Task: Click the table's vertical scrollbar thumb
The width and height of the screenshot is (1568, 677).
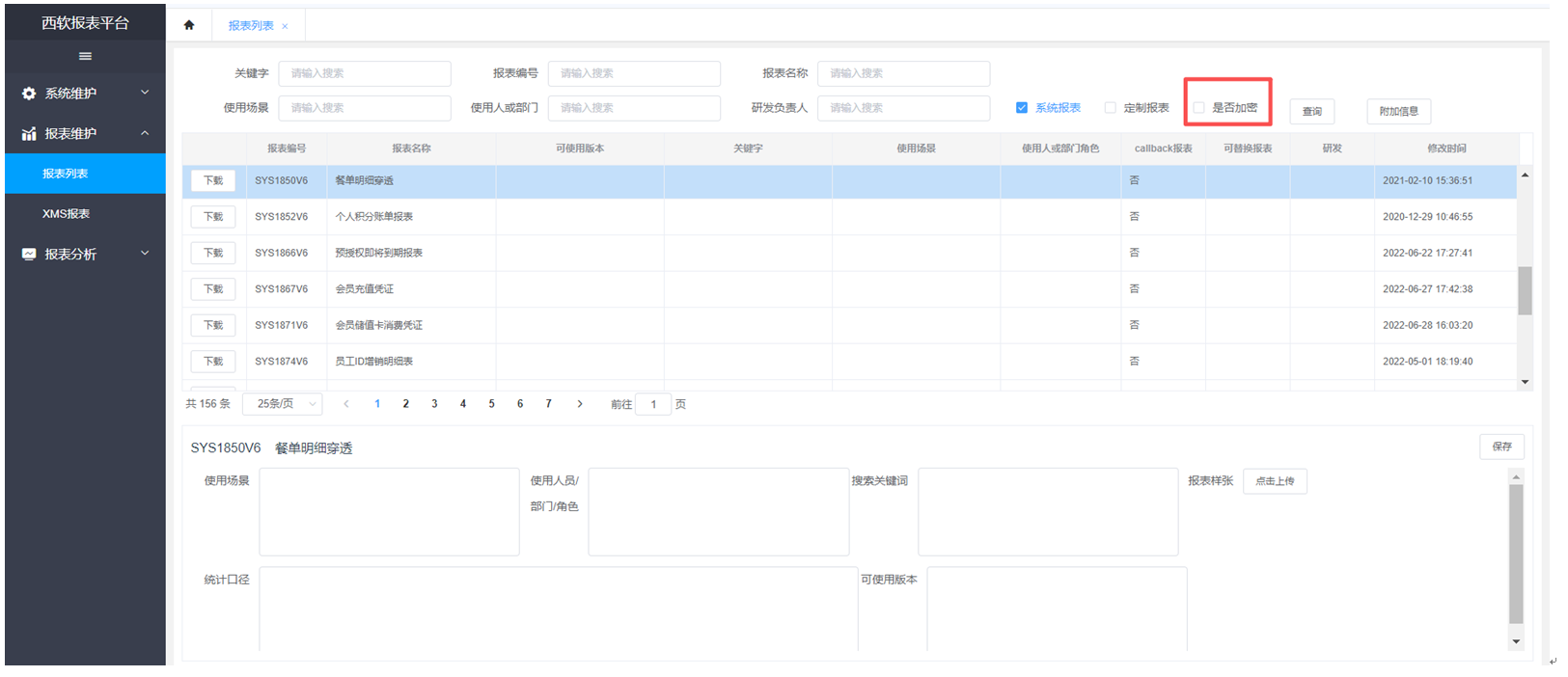Action: point(1525,290)
